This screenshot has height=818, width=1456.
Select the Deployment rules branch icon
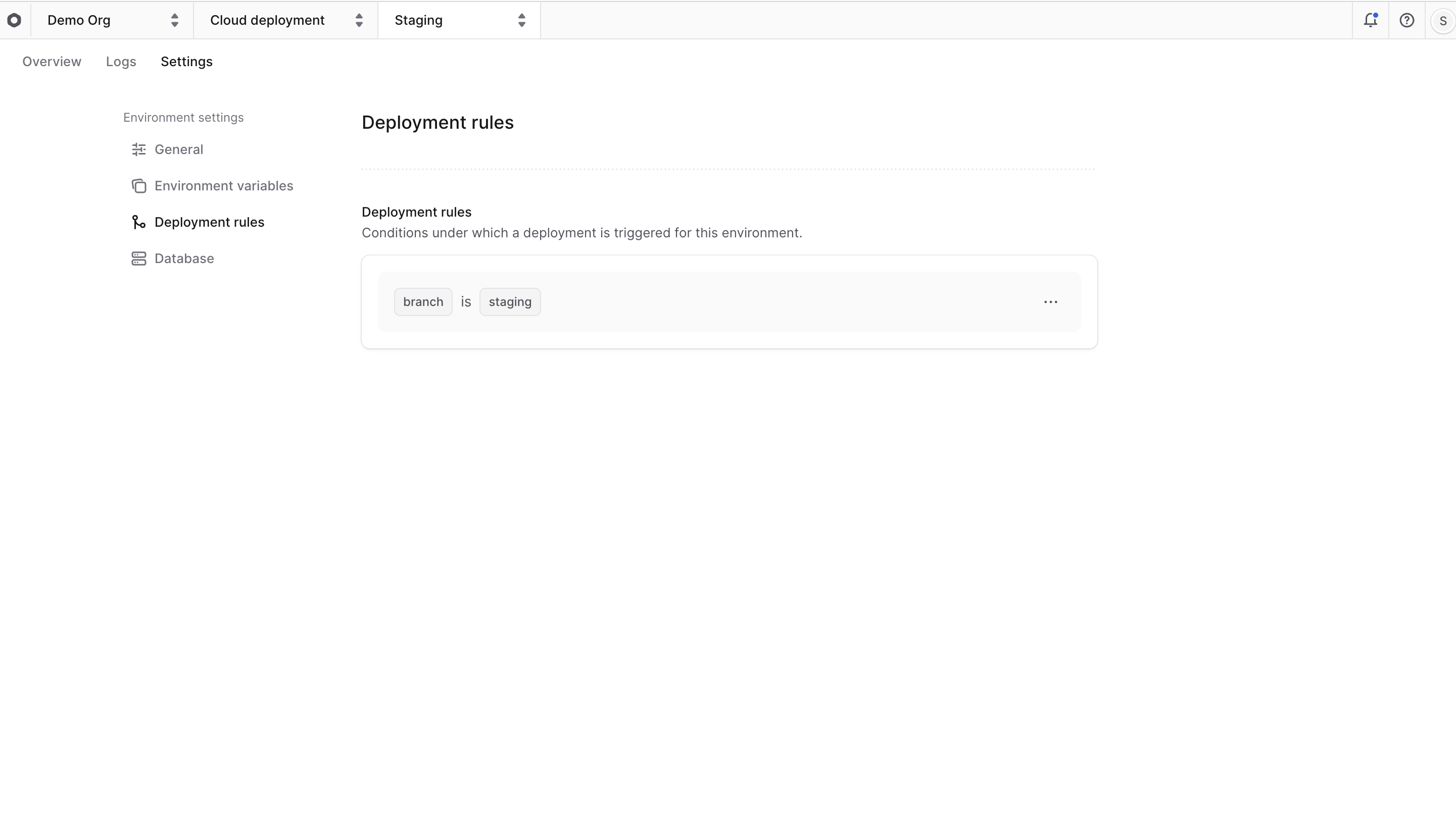click(139, 222)
